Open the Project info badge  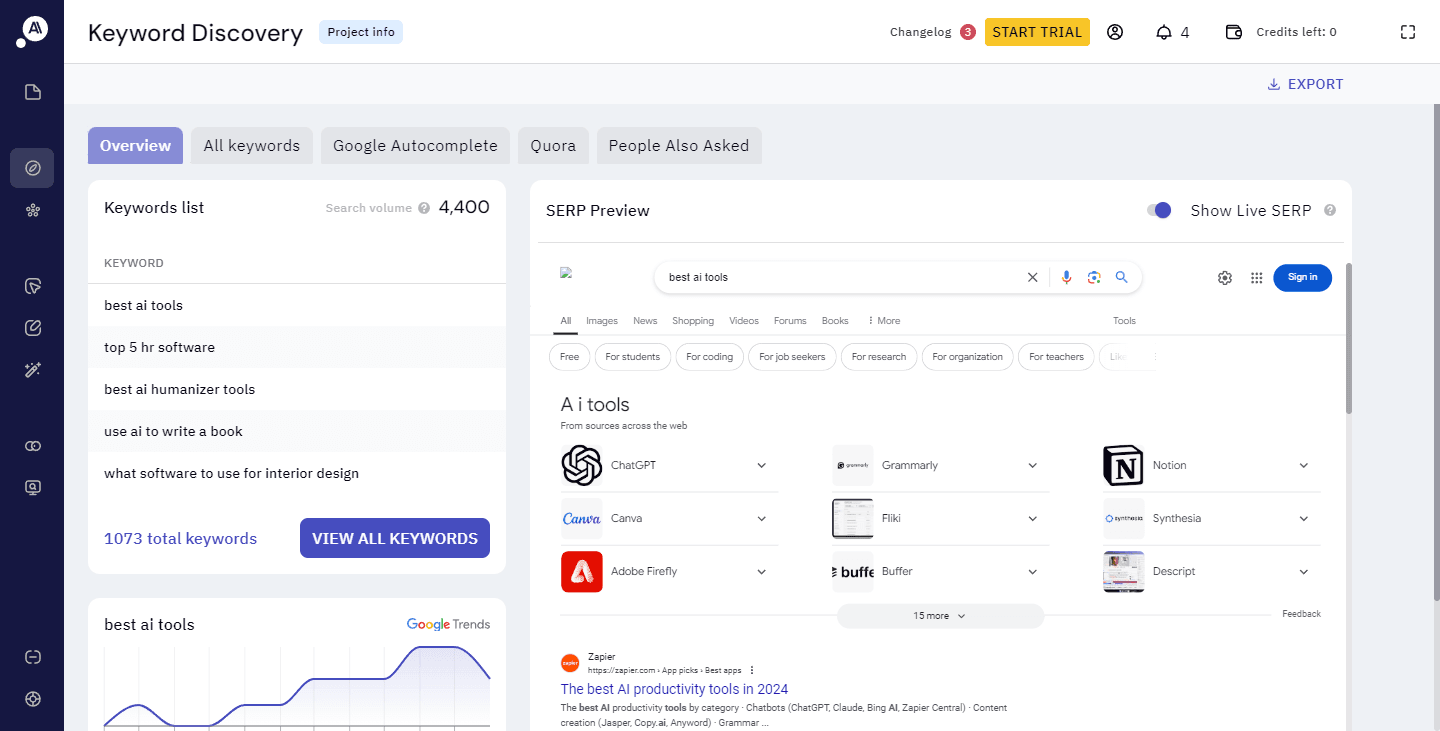tap(361, 32)
